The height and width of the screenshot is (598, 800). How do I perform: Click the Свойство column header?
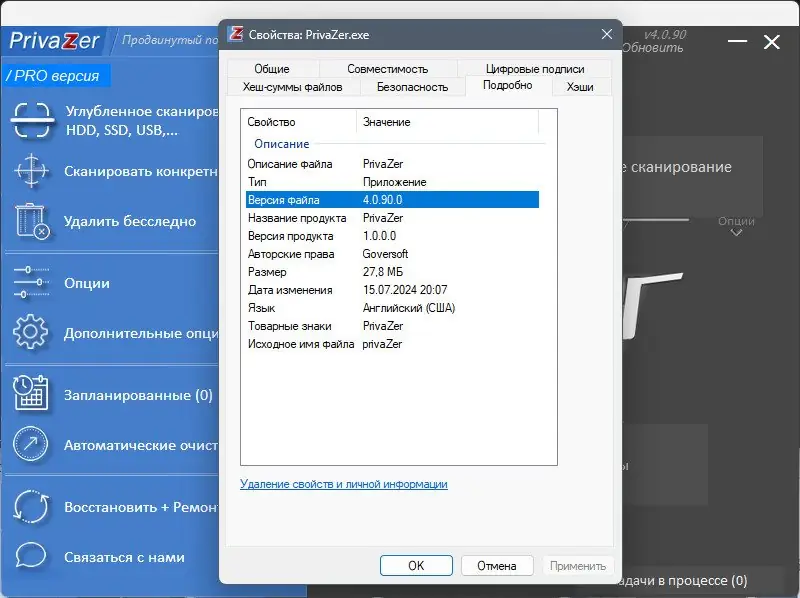tap(298, 122)
